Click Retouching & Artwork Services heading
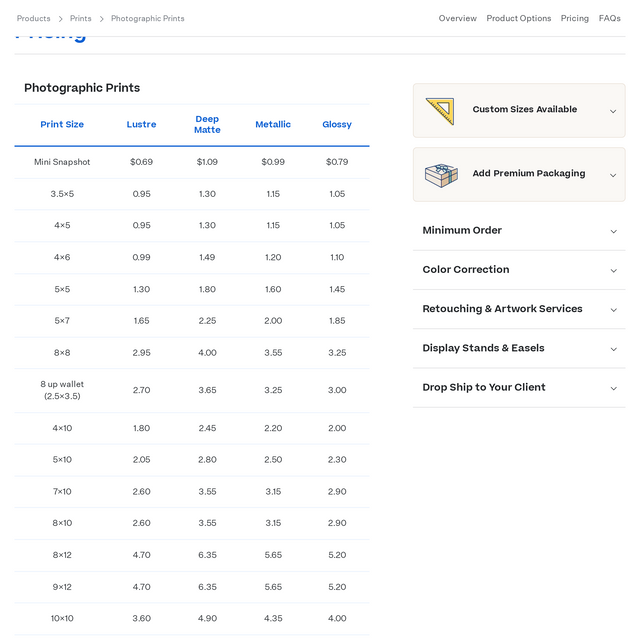 click(502, 309)
